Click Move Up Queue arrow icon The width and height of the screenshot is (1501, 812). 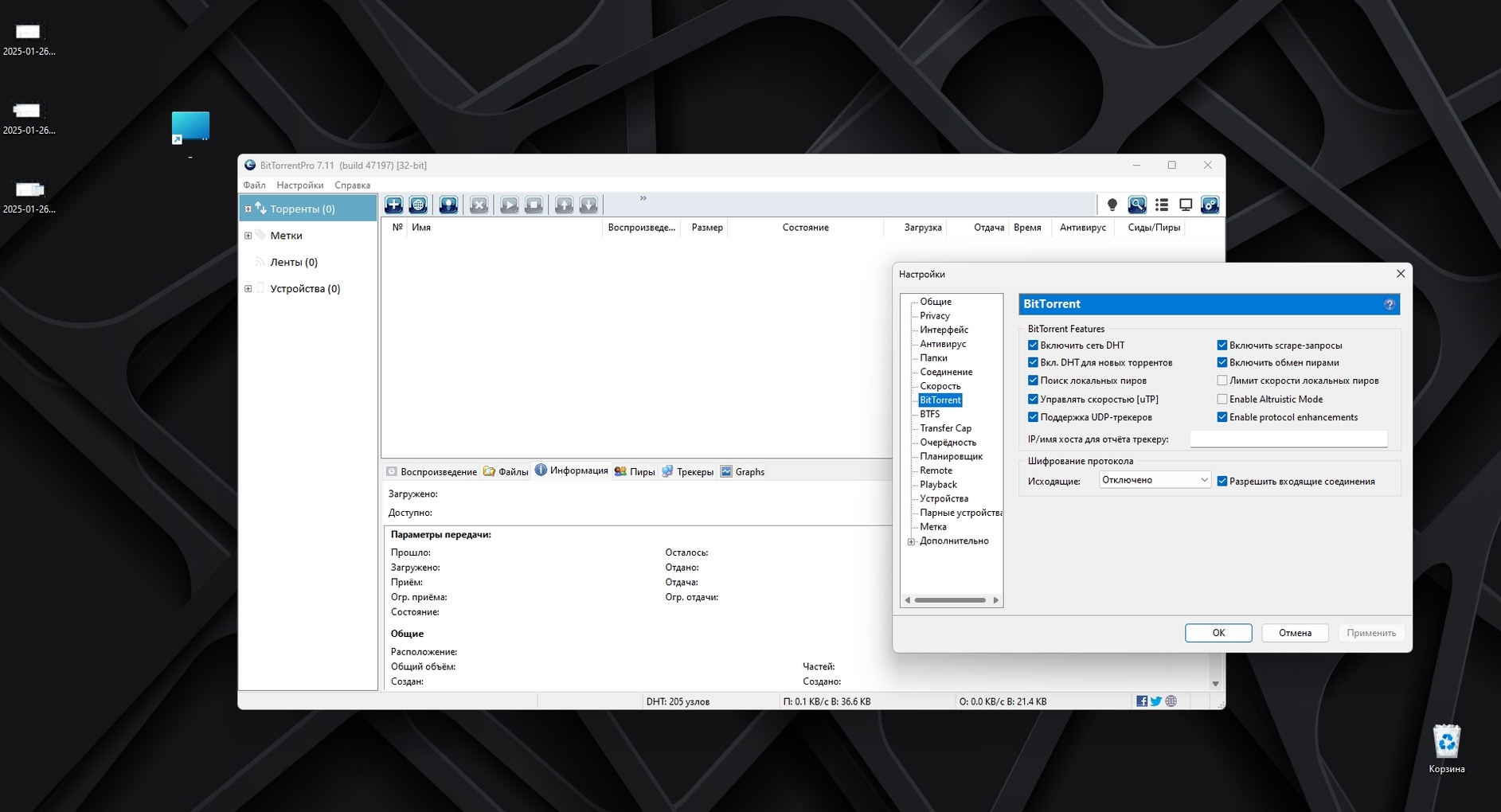[x=564, y=205]
